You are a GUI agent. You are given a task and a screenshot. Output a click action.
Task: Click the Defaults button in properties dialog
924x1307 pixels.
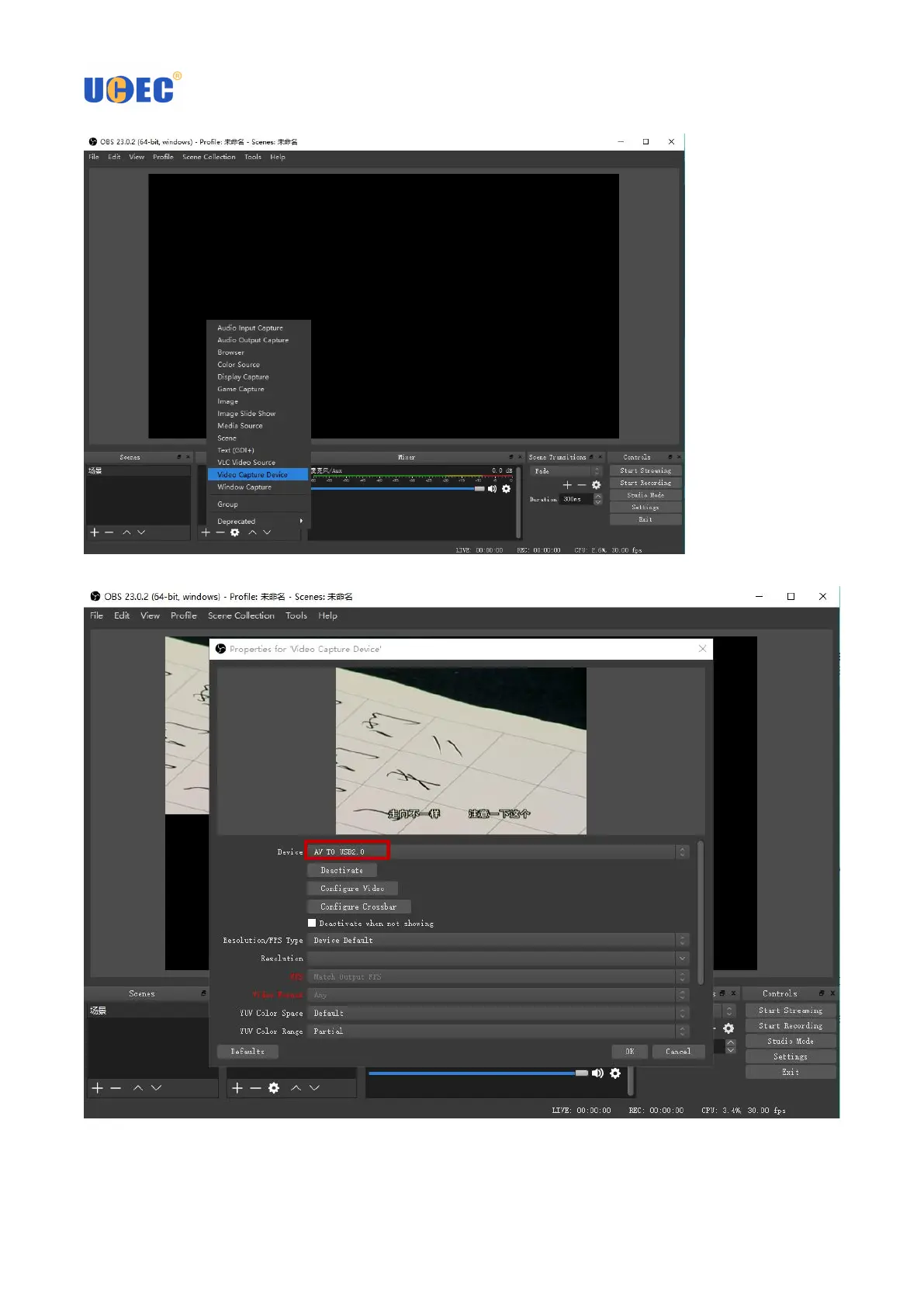[247, 1052]
